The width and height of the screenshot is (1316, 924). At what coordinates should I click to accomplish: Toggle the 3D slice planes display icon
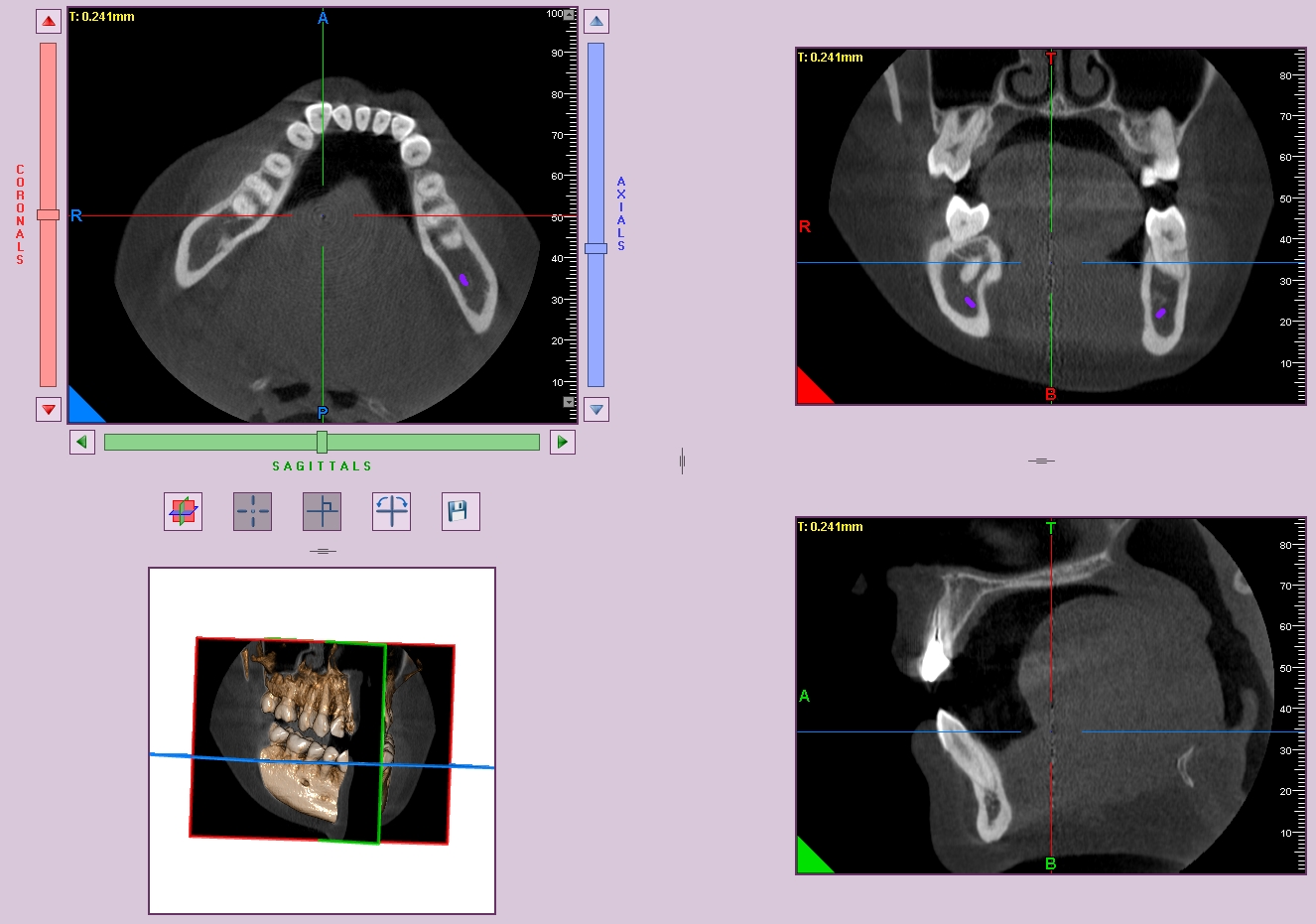tap(183, 511)
